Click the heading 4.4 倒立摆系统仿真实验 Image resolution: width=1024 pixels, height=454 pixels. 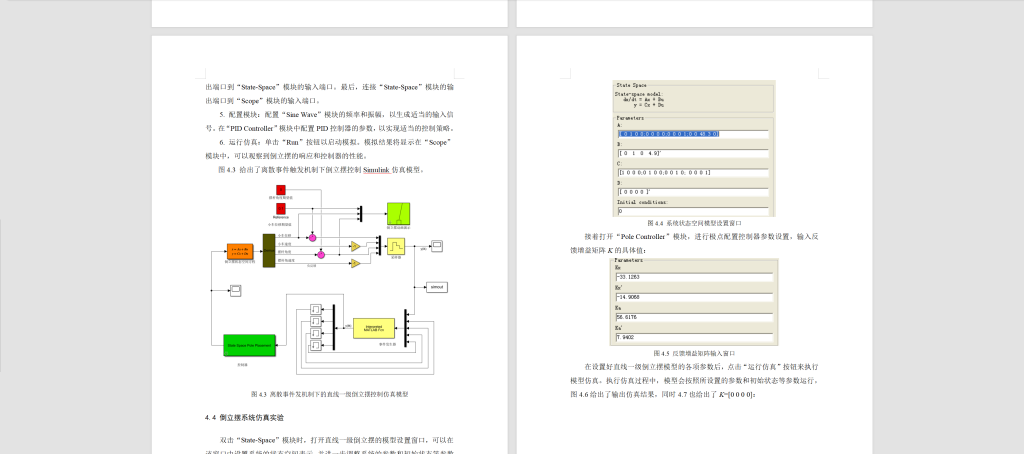(x=244, y=417)
